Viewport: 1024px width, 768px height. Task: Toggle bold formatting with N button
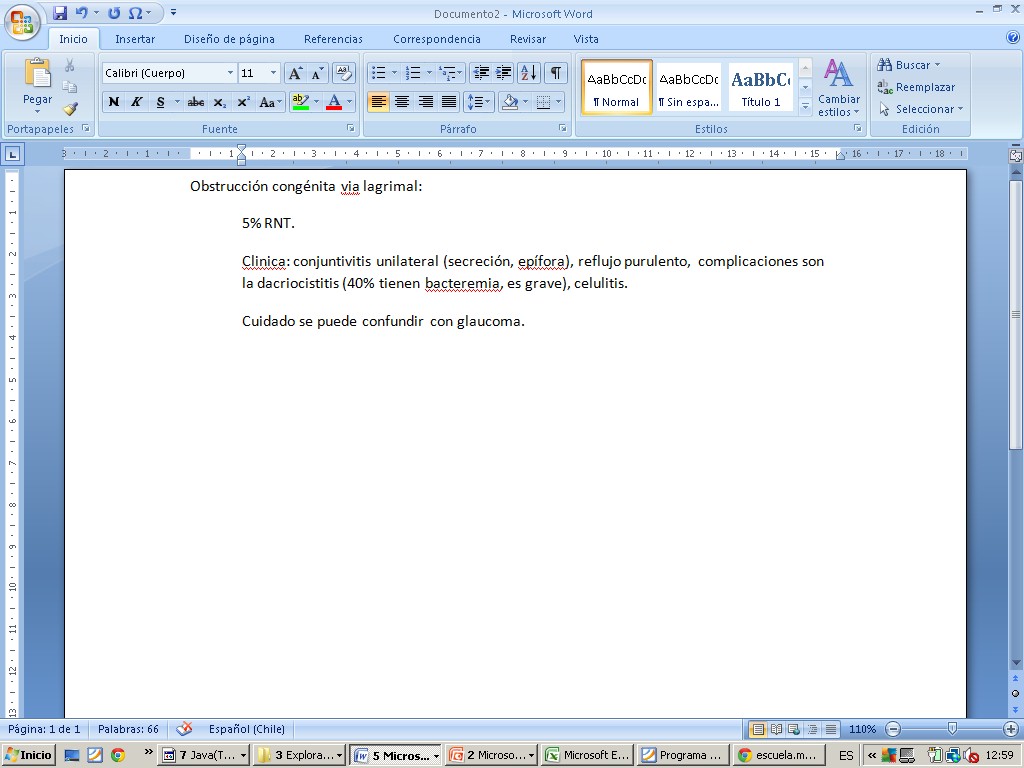pos(114,102)
